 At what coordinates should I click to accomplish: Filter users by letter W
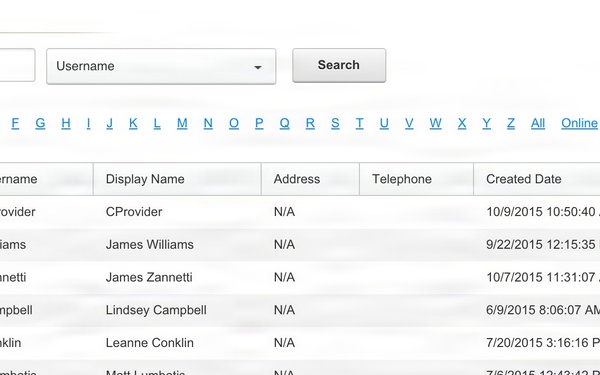(x=435, y=123)
